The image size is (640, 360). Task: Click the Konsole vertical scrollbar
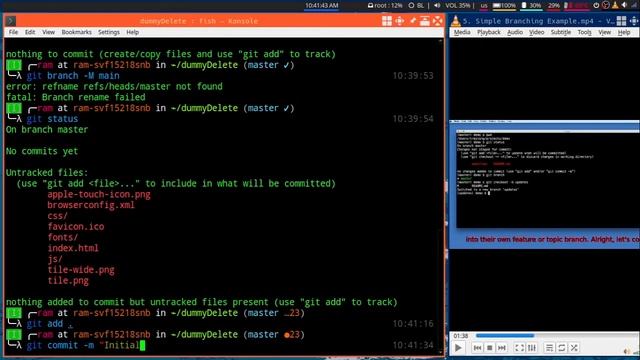[440, 196]
